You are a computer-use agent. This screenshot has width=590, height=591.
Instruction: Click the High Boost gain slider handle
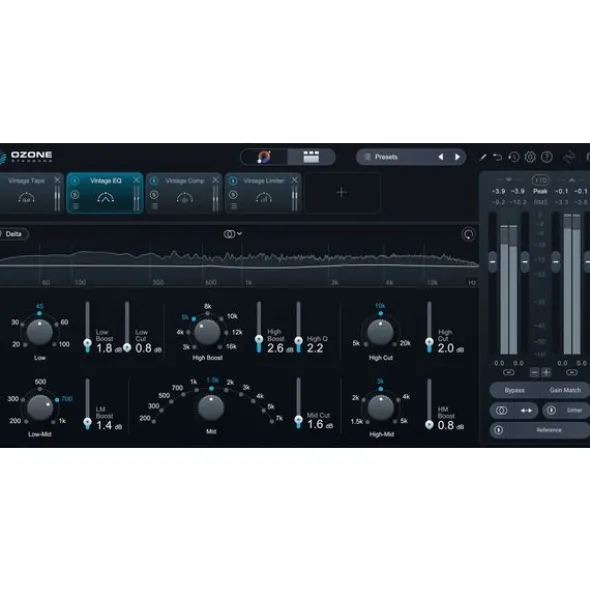259,339
